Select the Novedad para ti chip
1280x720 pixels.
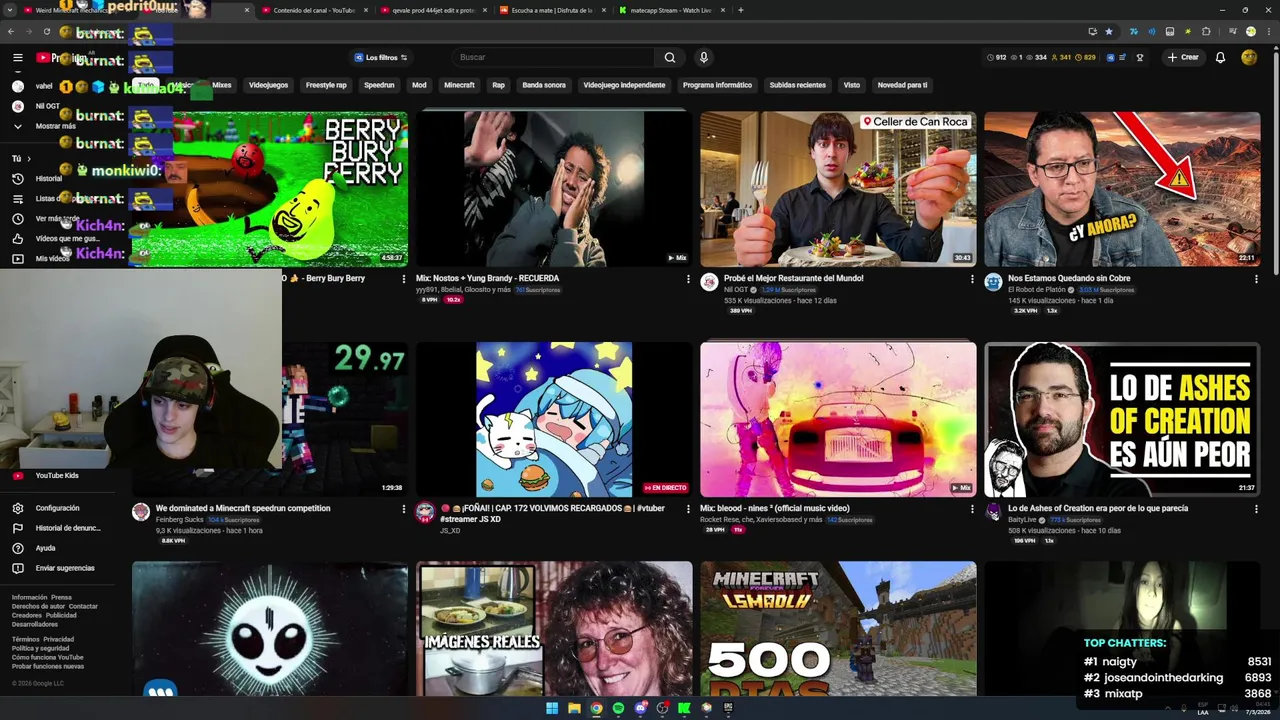(x=902, y=85)
